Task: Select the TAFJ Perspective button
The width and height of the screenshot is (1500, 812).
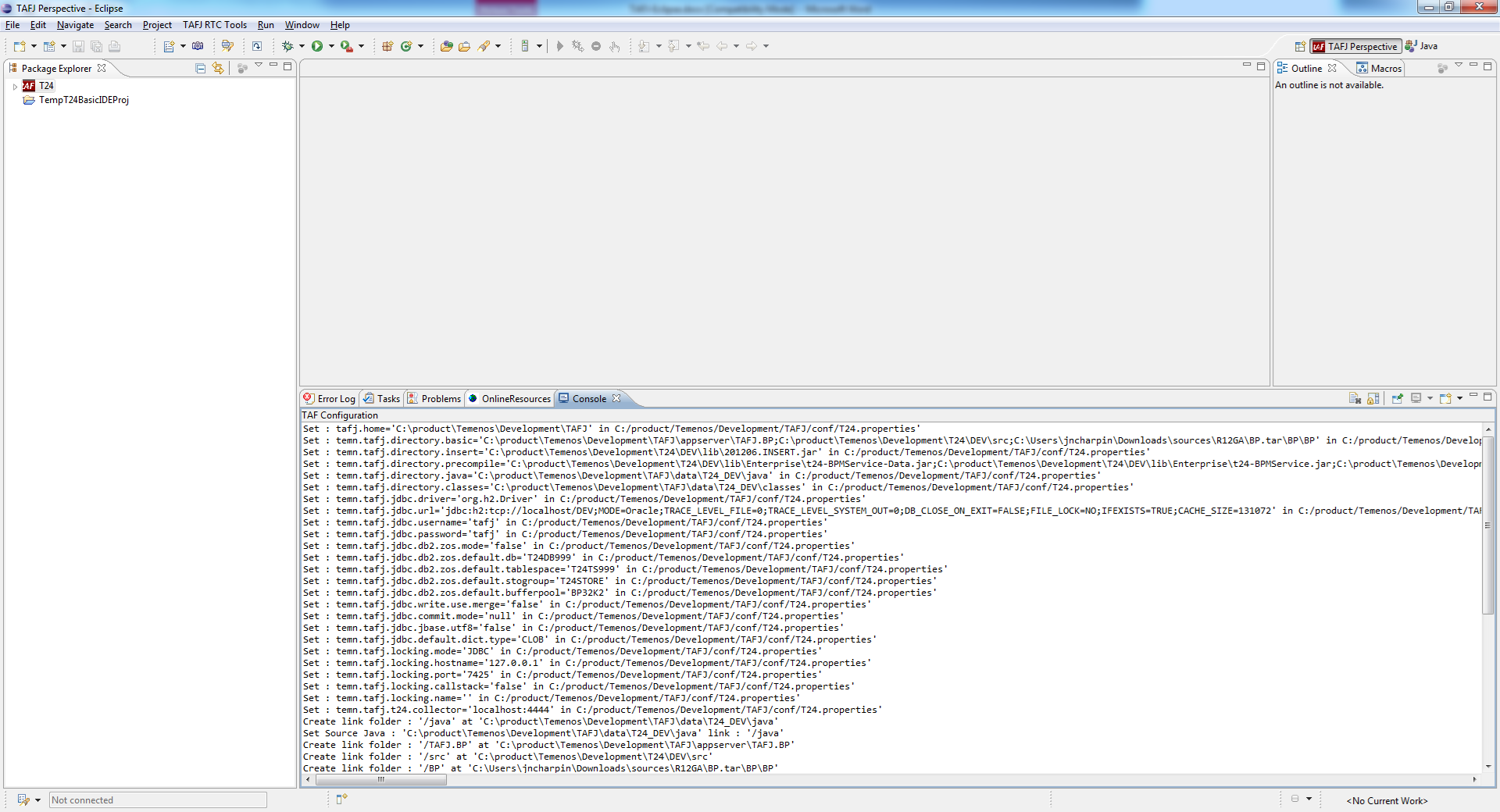Action: coord(1355,46)
